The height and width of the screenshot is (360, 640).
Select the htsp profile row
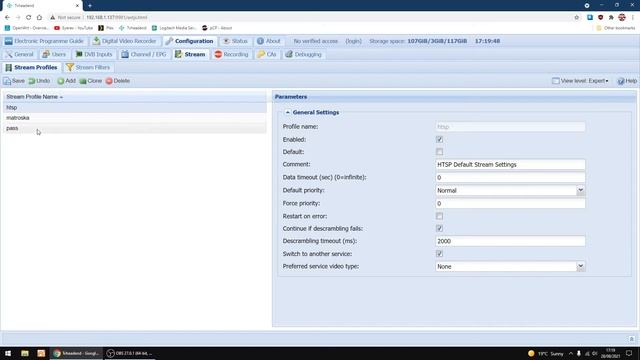coord(135,107)
